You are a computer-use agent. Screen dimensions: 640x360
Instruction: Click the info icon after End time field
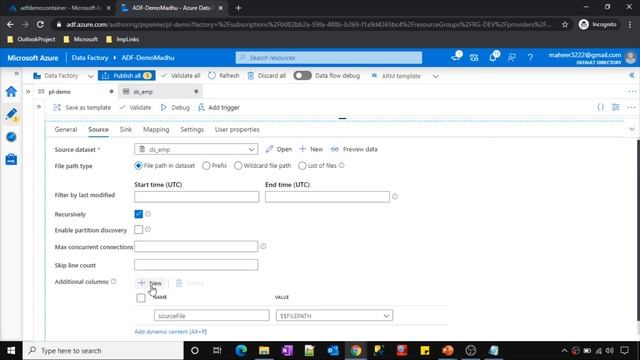click(x=395, y=197)
